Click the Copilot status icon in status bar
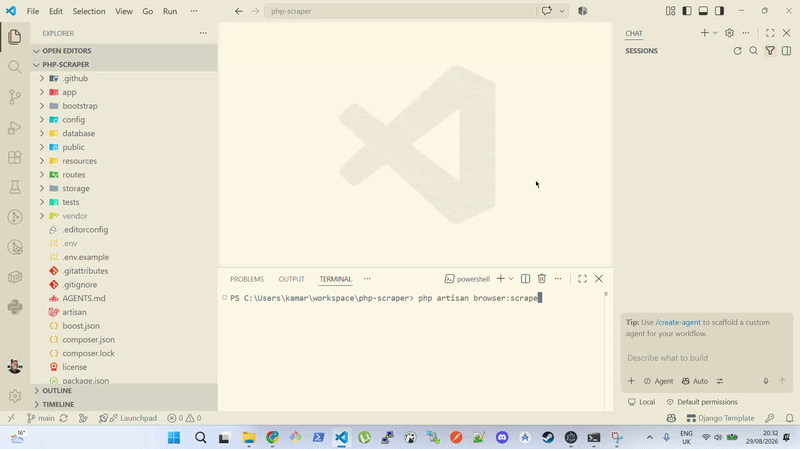This screenshot has width=800, height=449. [x=671, y=418]
